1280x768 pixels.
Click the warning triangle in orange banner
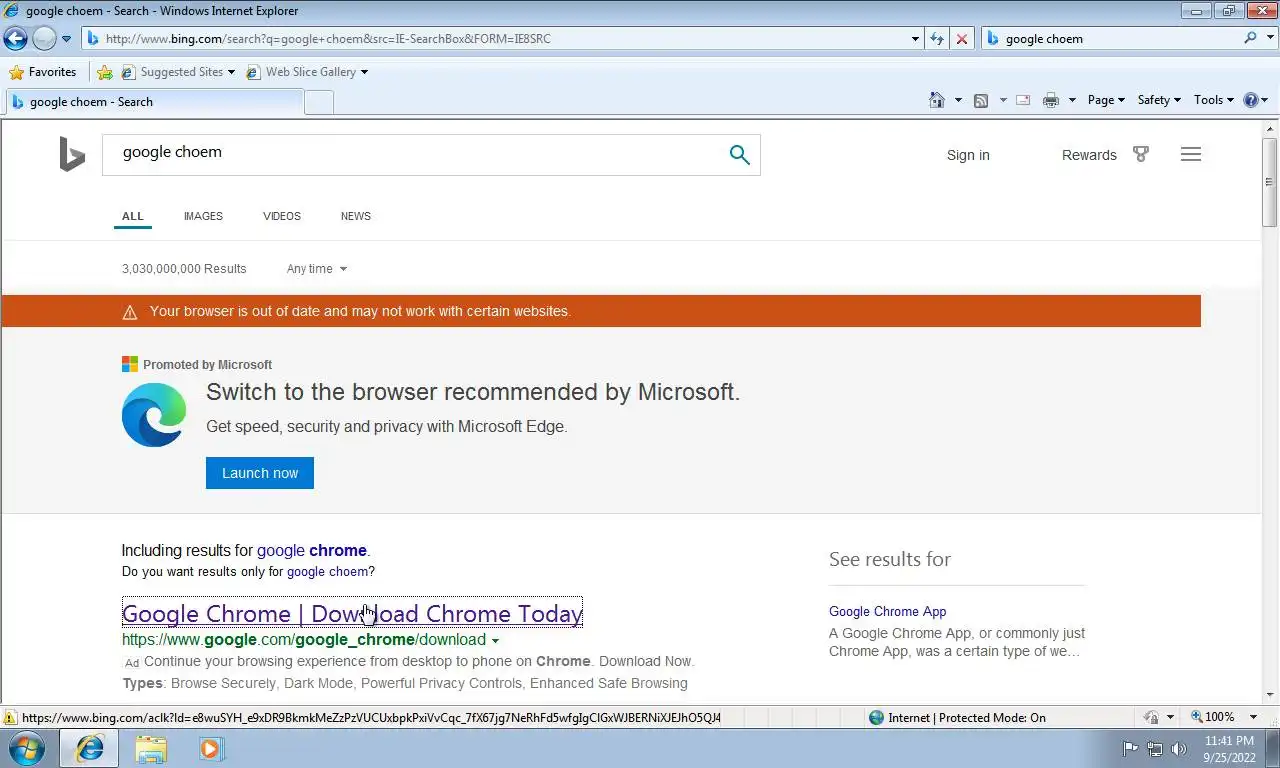[130, 312]
